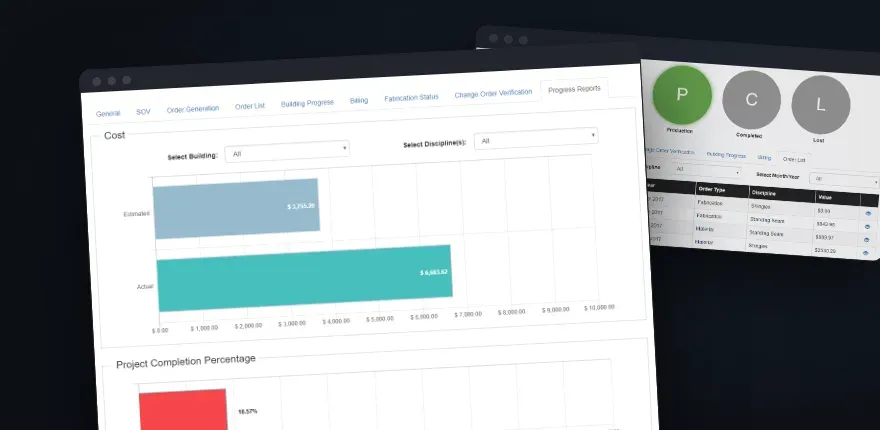Image resolution: width=880 pixels, height=430 pixels.
Task: Click the Project Completion Percentage heading
Action: tap(186, 362)
